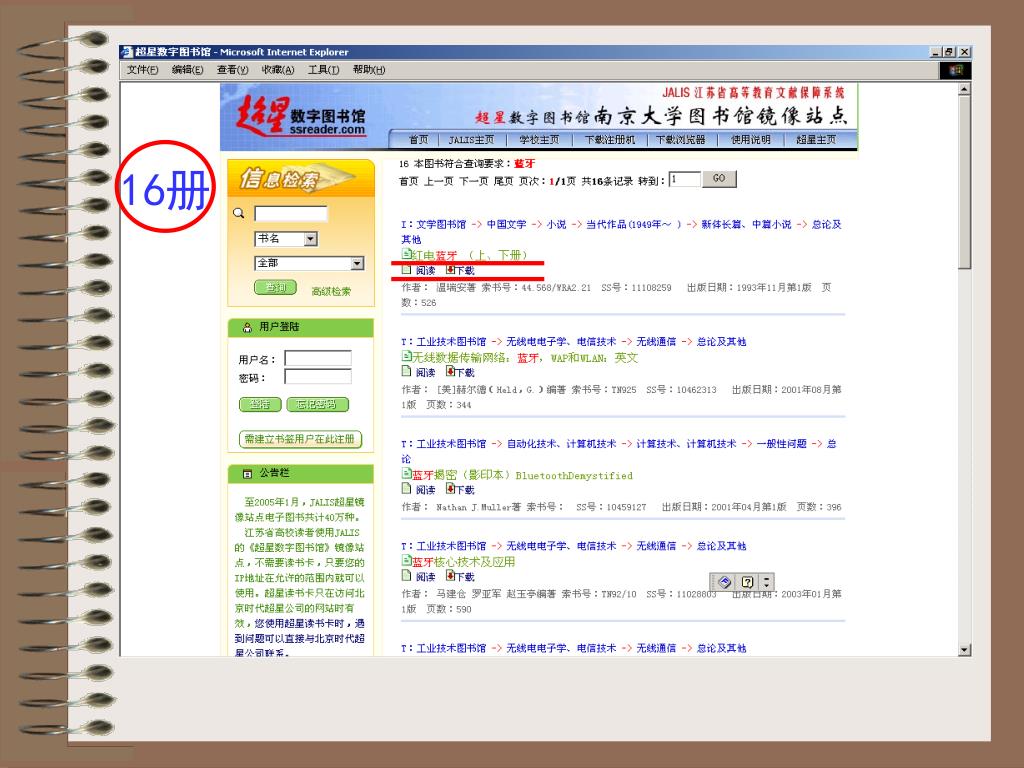Open 下载浏览器 navigation tab
The height and width of the screenshot is (768, 1024).
coord(680,140)
